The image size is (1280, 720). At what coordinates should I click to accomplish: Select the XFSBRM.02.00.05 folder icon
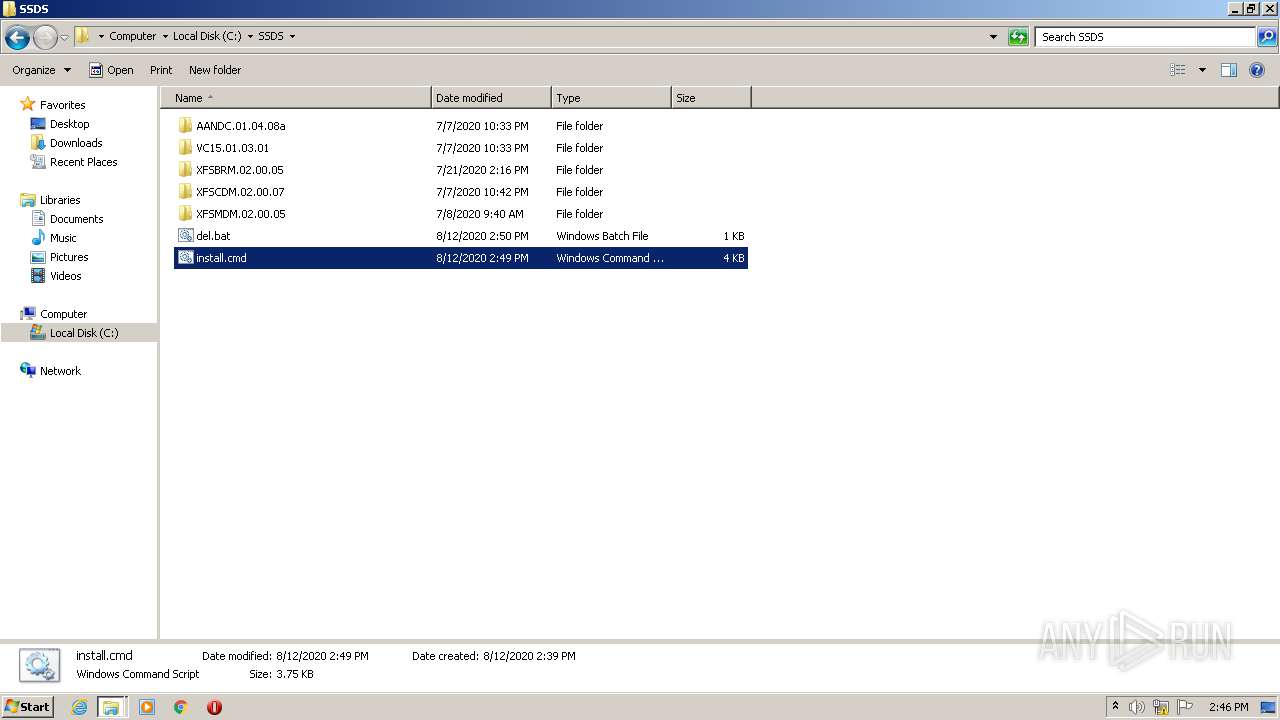point(185,170)
